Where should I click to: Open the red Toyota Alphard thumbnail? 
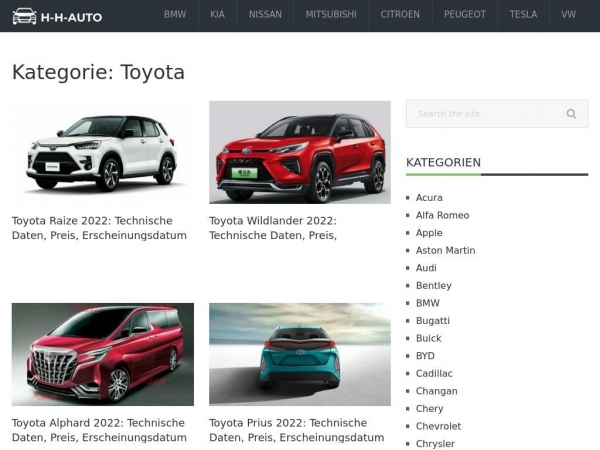pyautogui.click(x=103, y=354)
